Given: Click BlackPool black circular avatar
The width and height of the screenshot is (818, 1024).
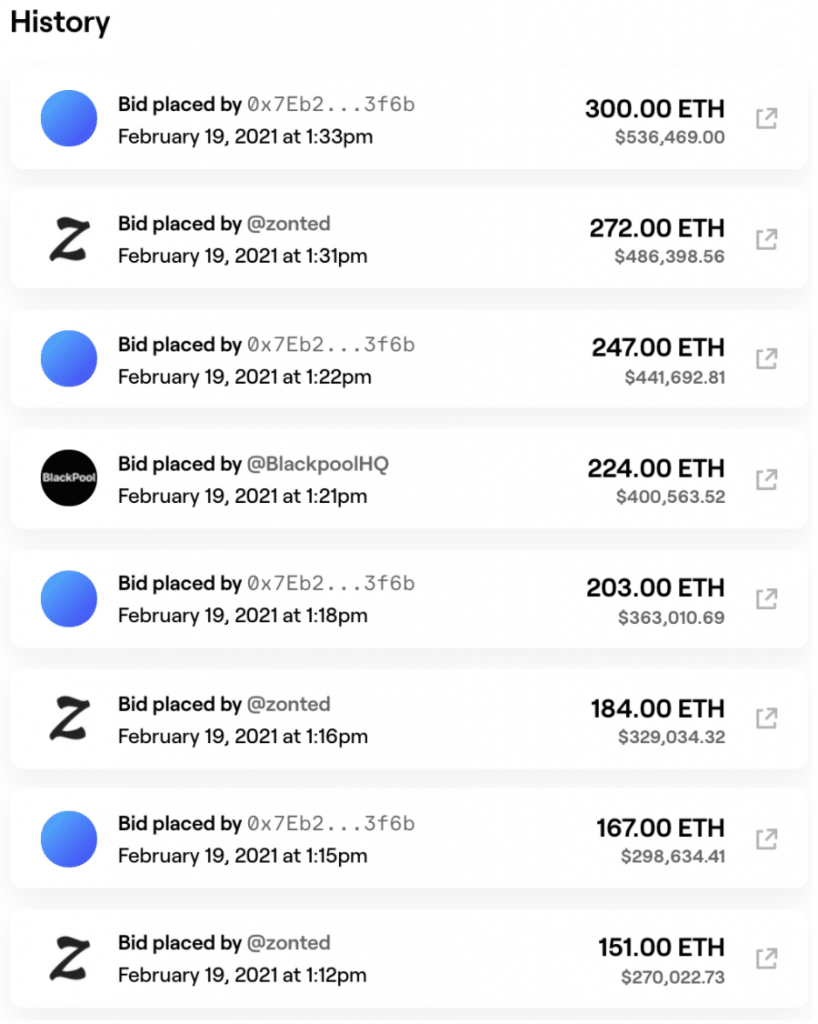Looking at the screenshot, I should pos(69,478).
